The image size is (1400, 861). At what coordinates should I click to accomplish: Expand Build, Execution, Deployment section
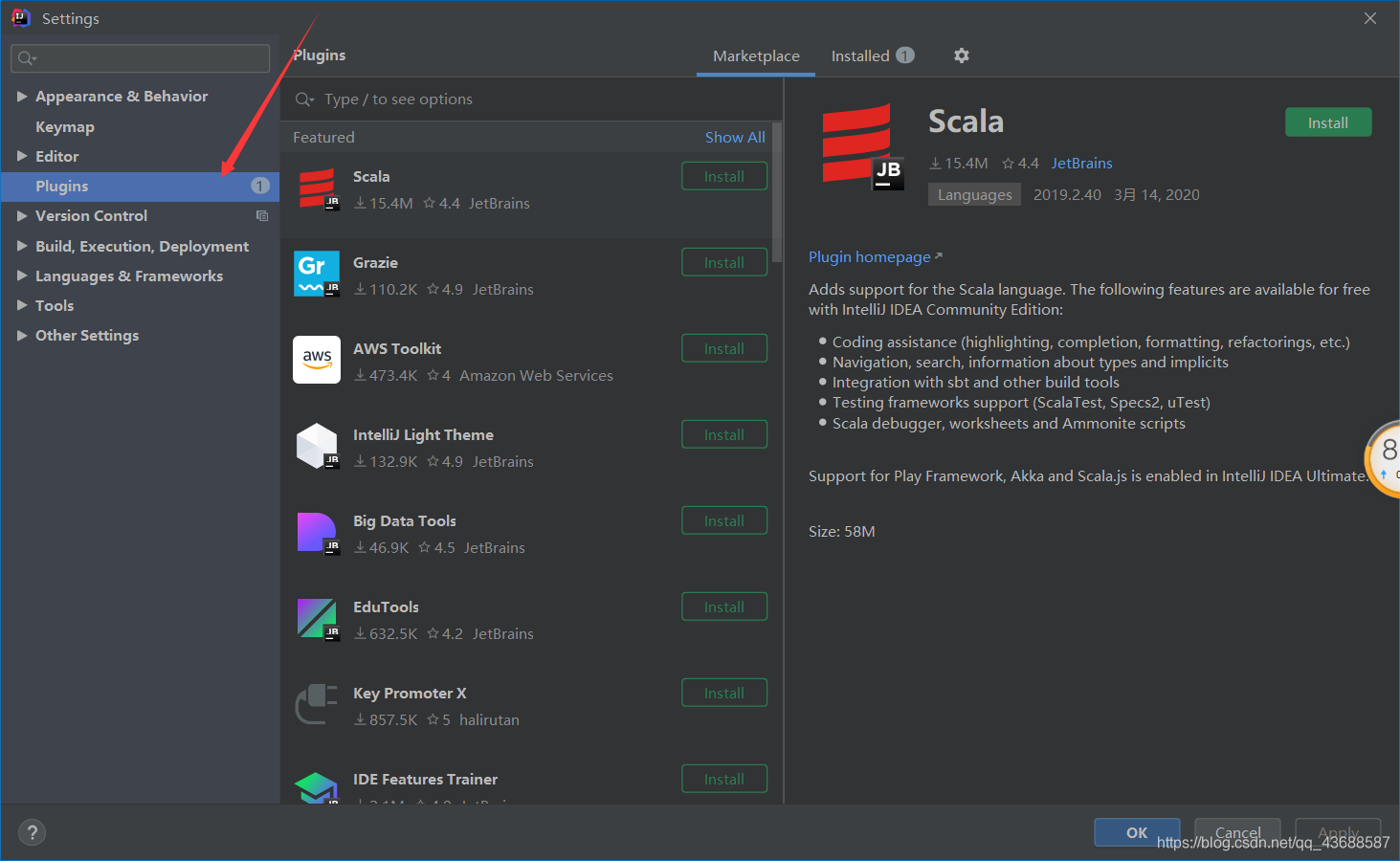pos(21,246)
